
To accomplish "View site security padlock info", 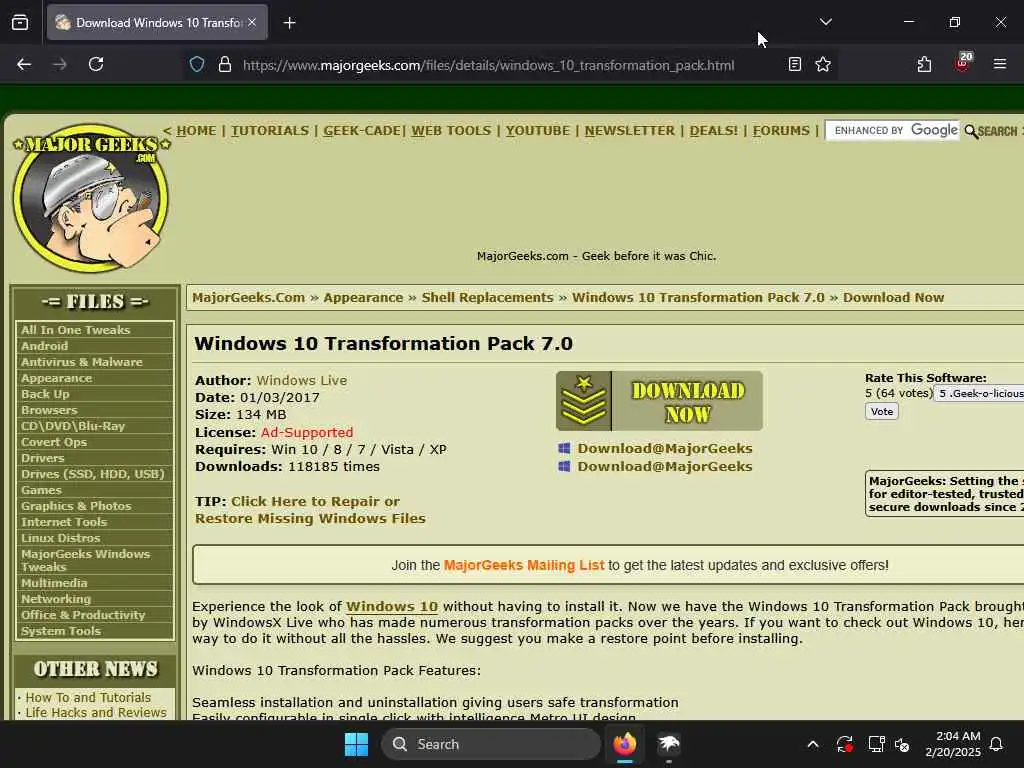I will click(225, 65).
